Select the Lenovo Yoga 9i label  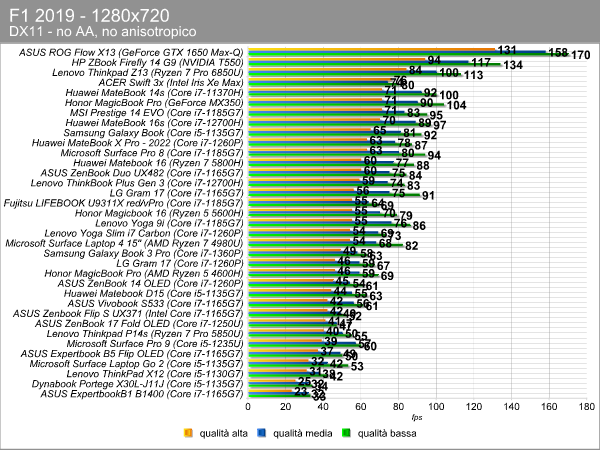click(x=169, y=223)
